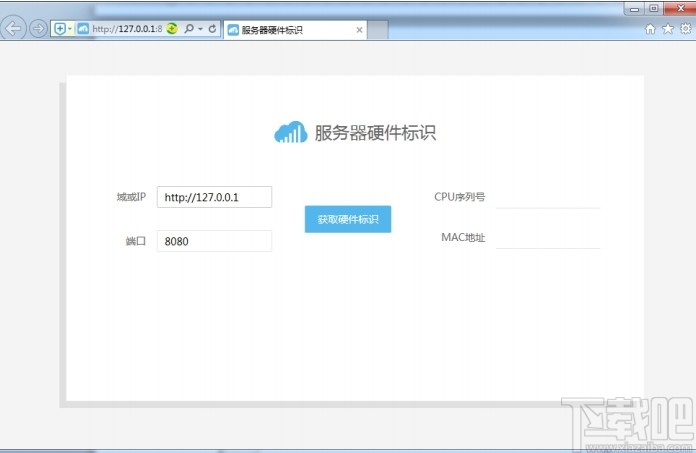This screenshot has width=696, height=453.
Task: Click the 域或IP input field
Action: (x=214, y=197)
